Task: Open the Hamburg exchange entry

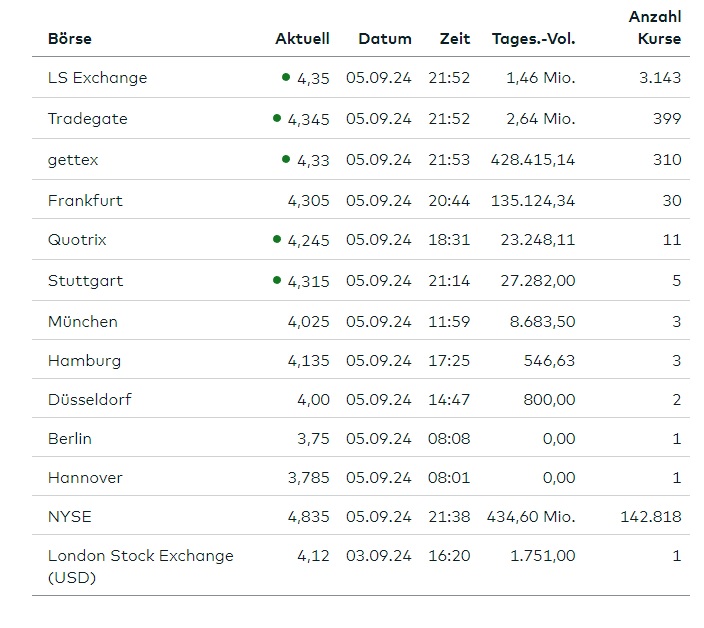Action: pos(84,360)
